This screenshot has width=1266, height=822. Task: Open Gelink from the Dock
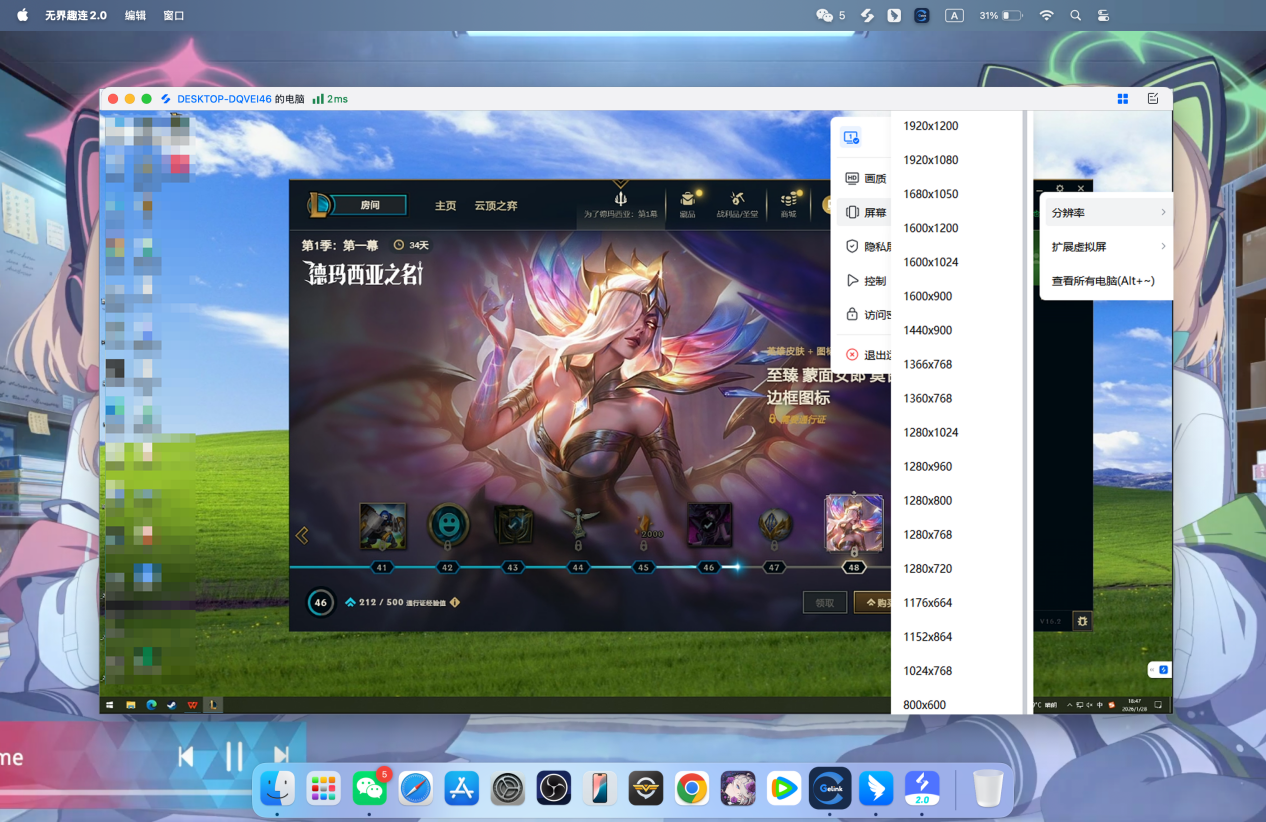830,788
